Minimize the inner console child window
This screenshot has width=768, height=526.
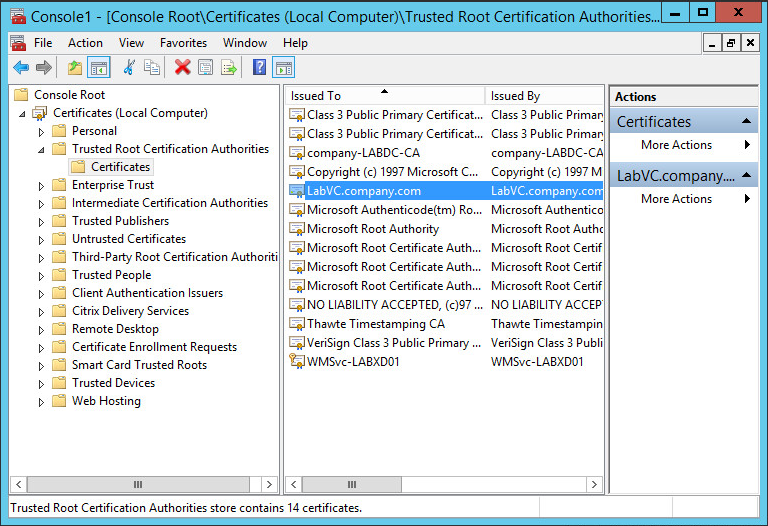713,43
